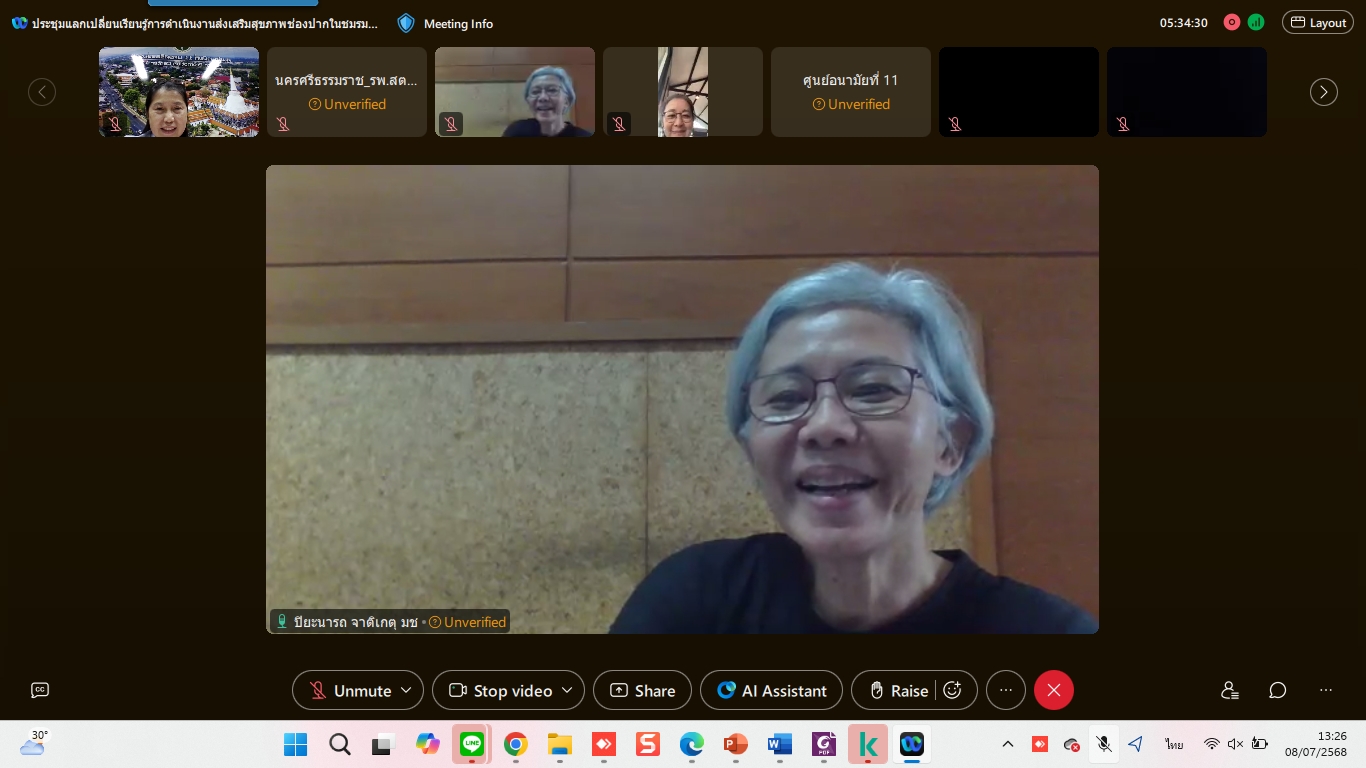Screen dimensions: 1366x768
Task: Open LINE app in the taskbar
Action: coord(471,744)
